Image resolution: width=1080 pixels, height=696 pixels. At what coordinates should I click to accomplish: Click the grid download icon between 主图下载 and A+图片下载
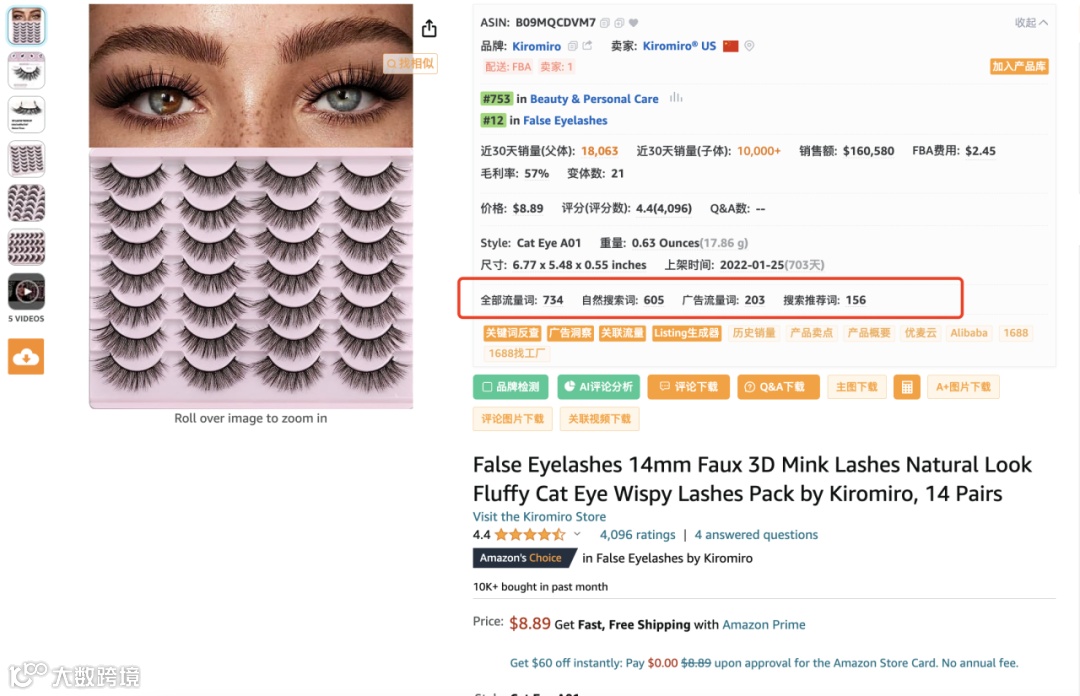907,387
